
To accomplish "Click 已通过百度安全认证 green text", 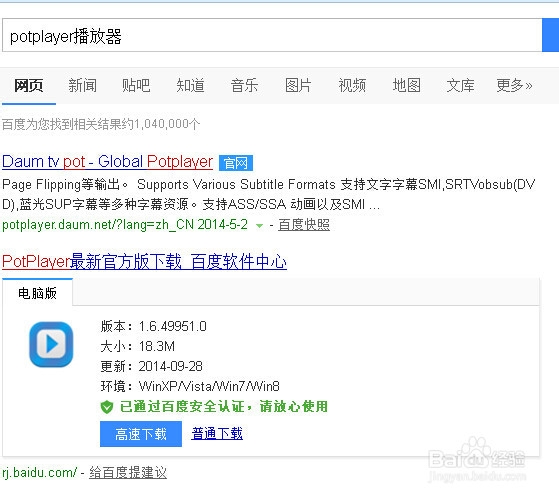I will point(224,406).
